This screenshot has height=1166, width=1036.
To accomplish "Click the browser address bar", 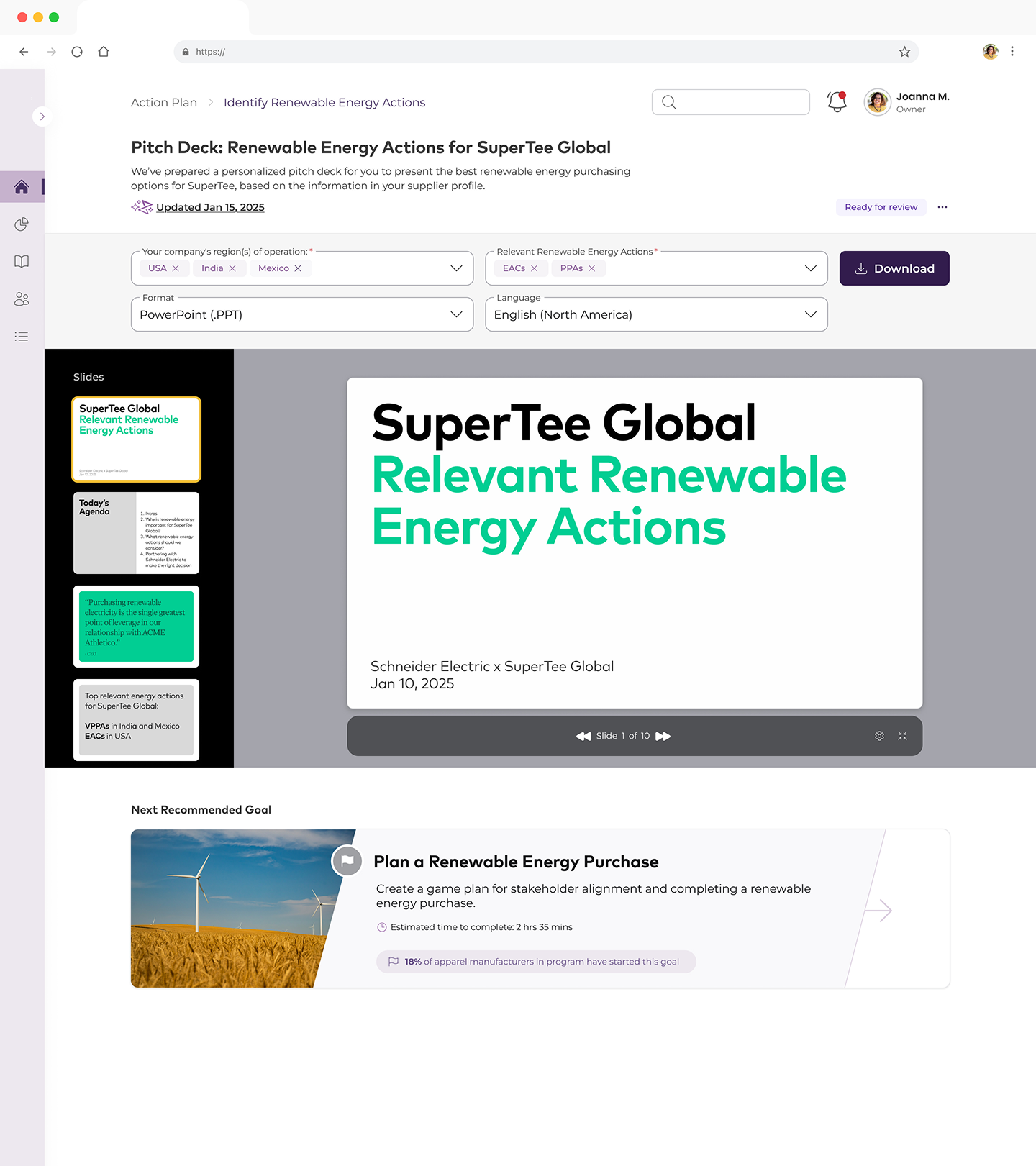I will 546,52.
